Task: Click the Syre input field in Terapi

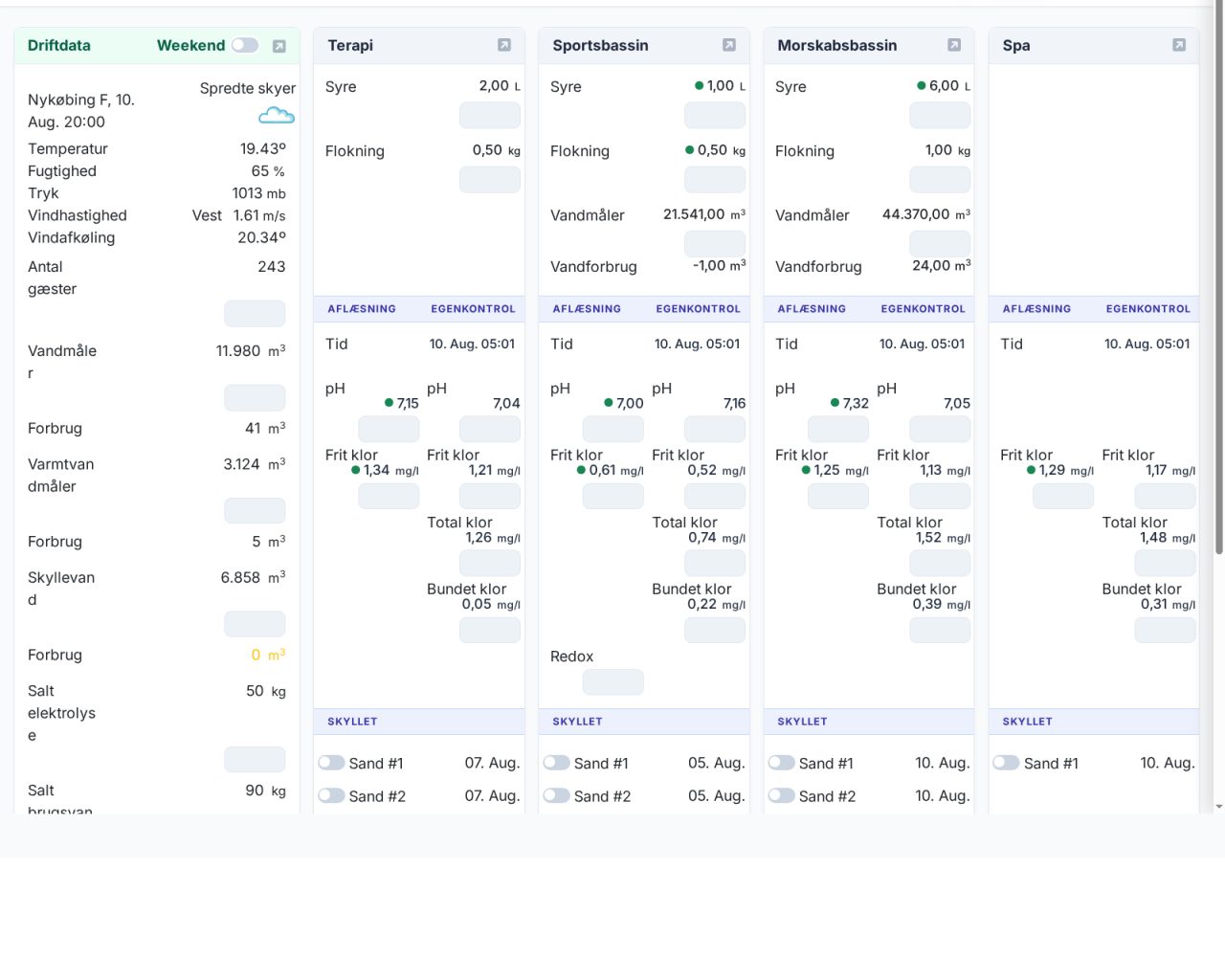Action: click(x=490, y=116)
